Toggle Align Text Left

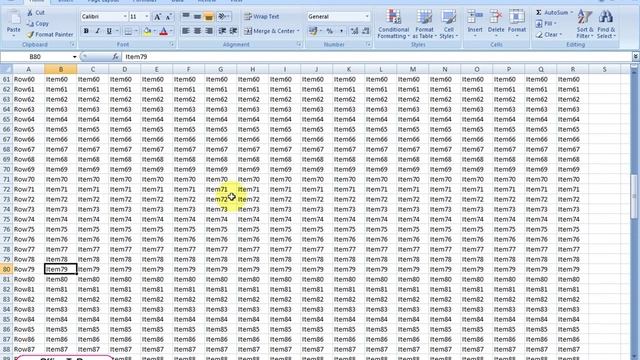186,31
